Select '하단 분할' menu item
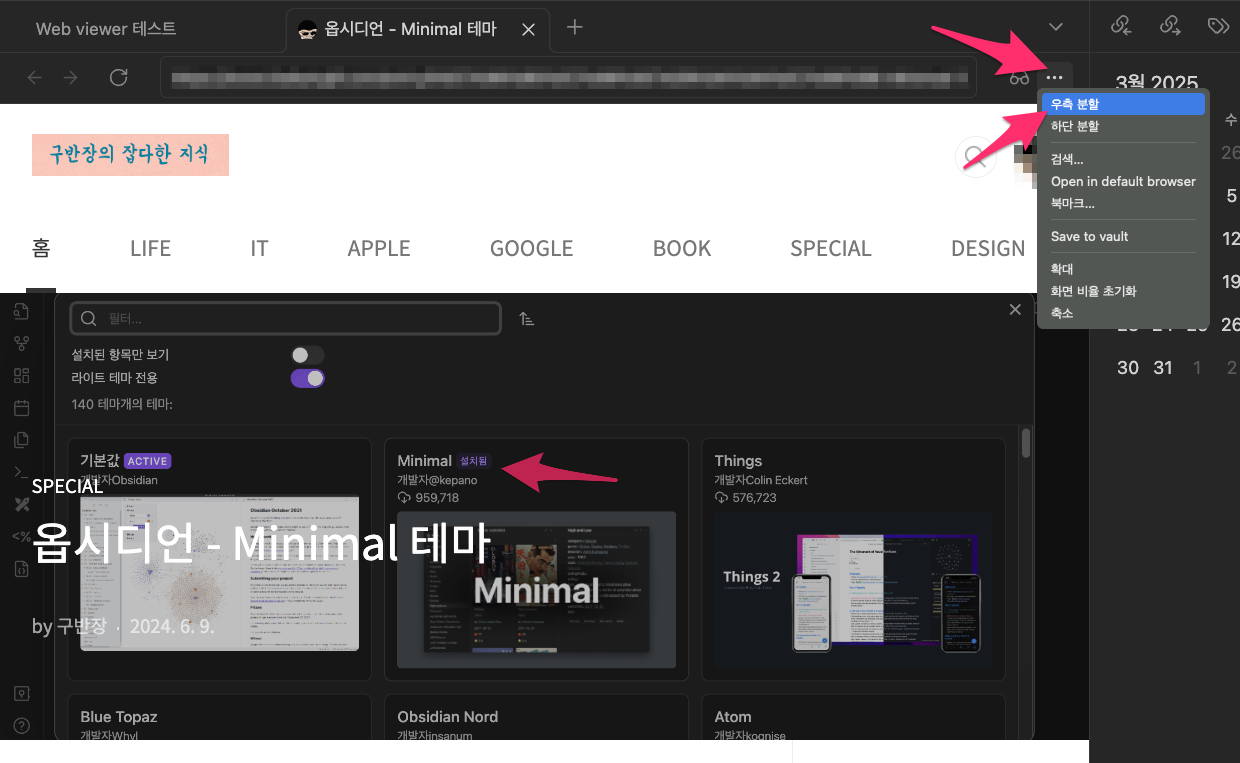 point(1123,127)
